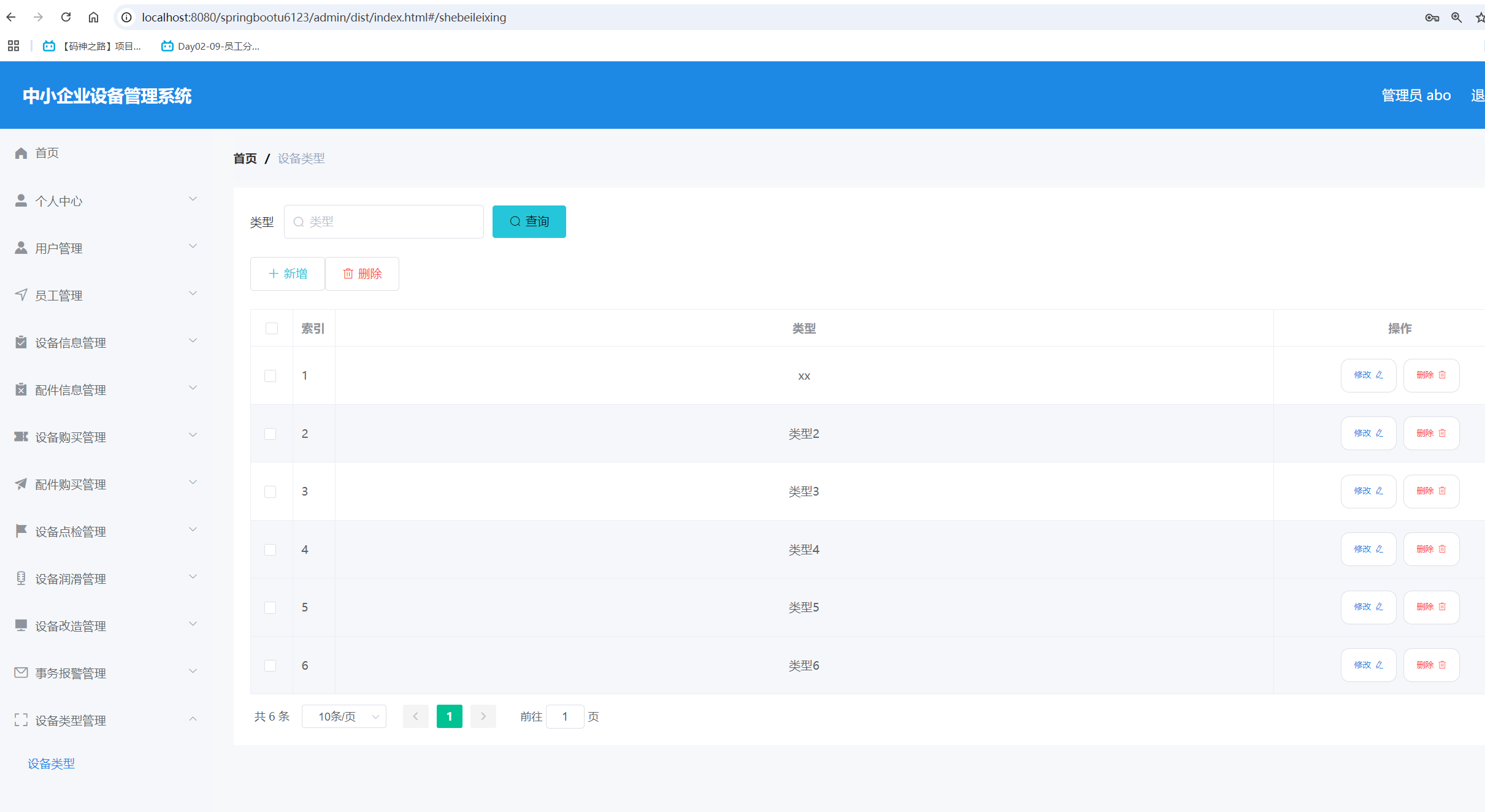
Task: Open the apps grid icon in bookmarks bar
Action: [13, 46]
